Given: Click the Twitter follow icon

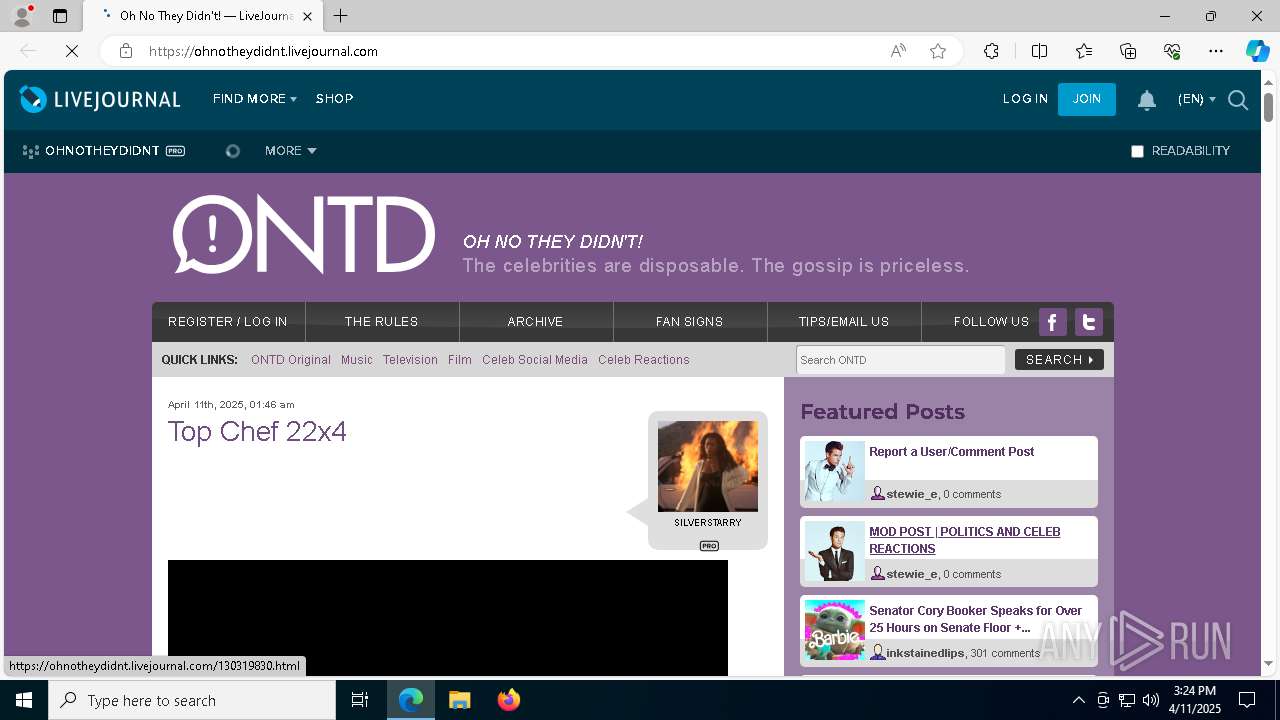Looking at the screenshot, I should pyautogui.click(x=1088, y=322).
